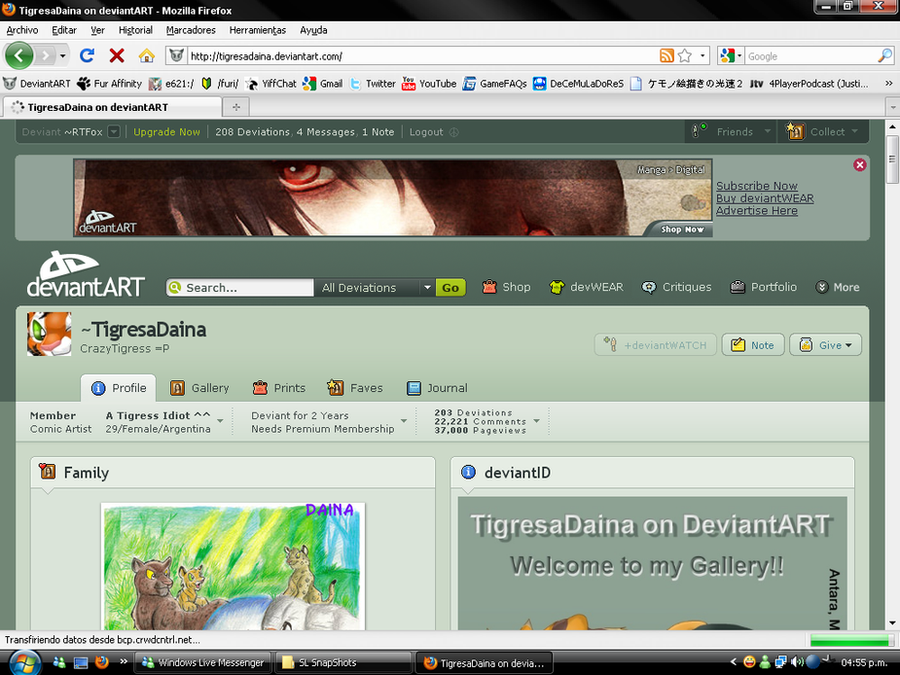This screenshot has height=675, width=900.
Task: Expand the Deviant for 2 Years details
Action: click(404, 421)
